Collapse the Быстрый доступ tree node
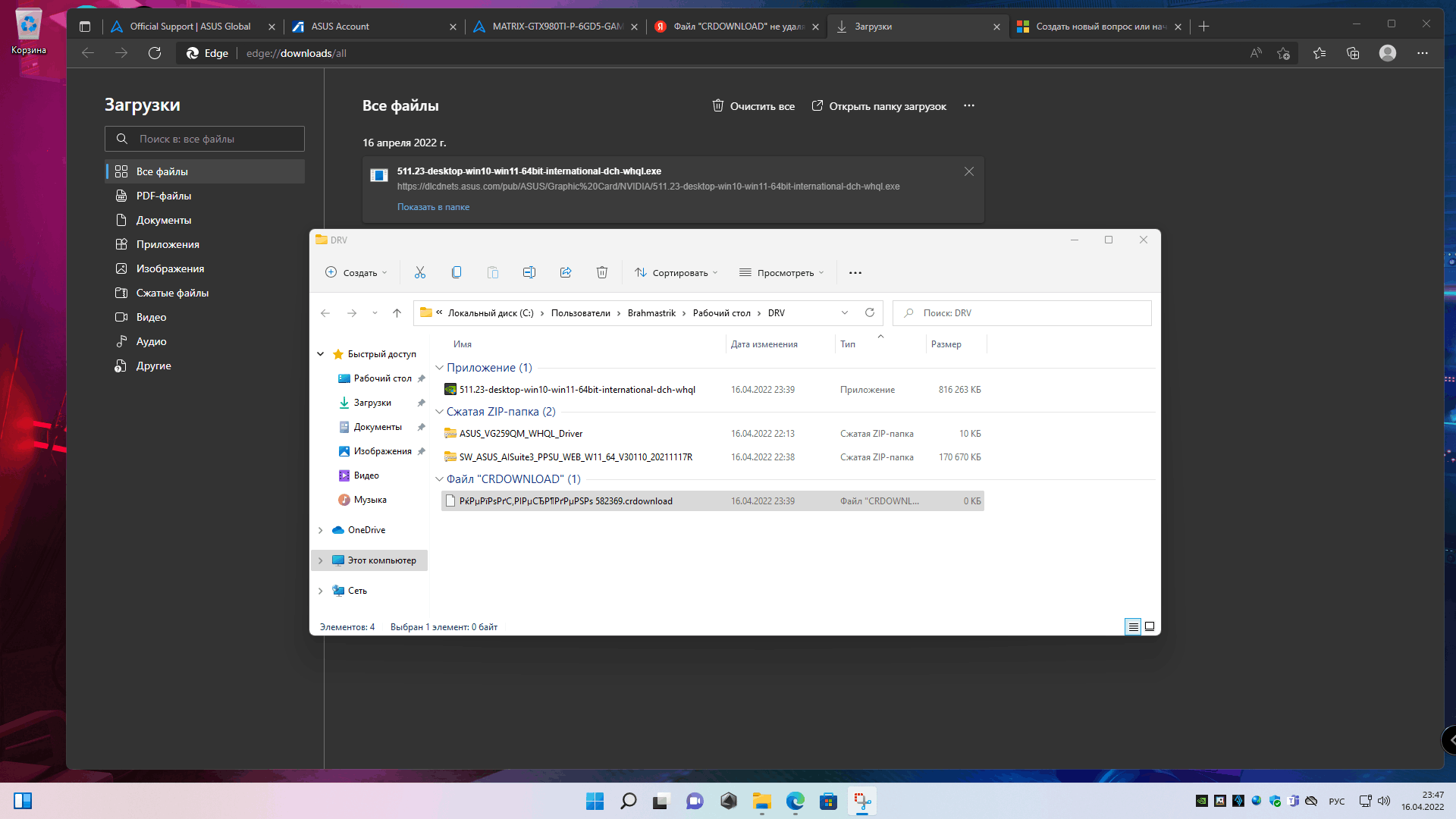The height and width of the screenshot is (819, 1456). [x=321, y=354]
